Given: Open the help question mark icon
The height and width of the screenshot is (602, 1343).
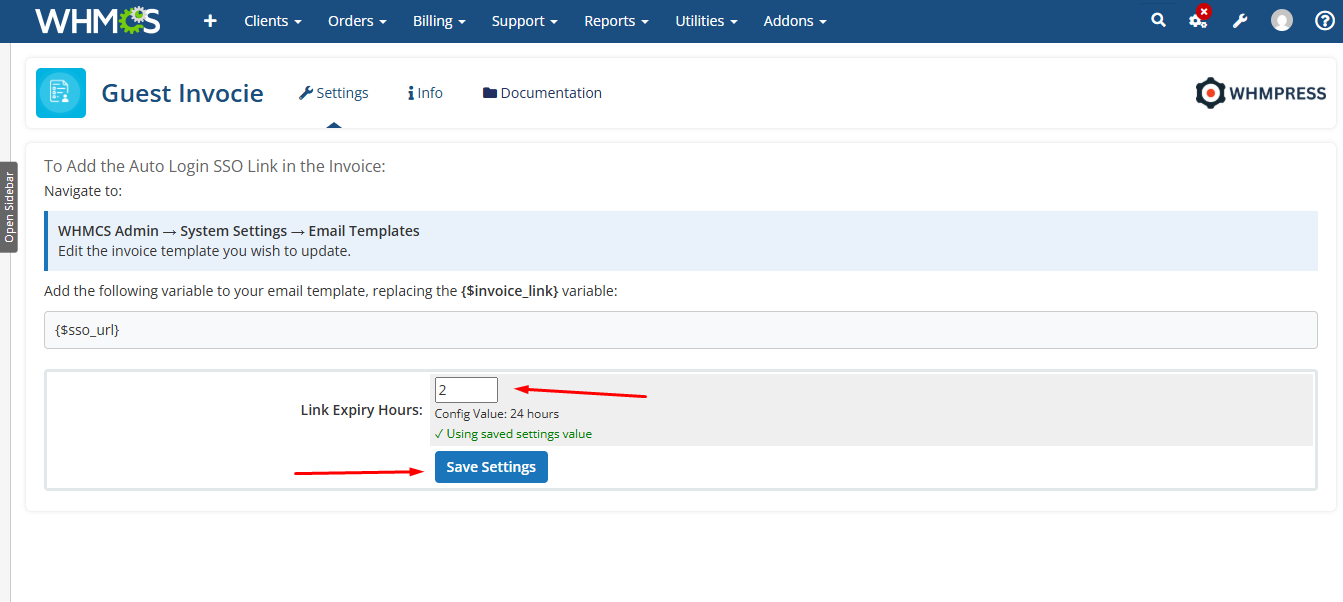Looking at the screenshot, I should [1324, 21].
